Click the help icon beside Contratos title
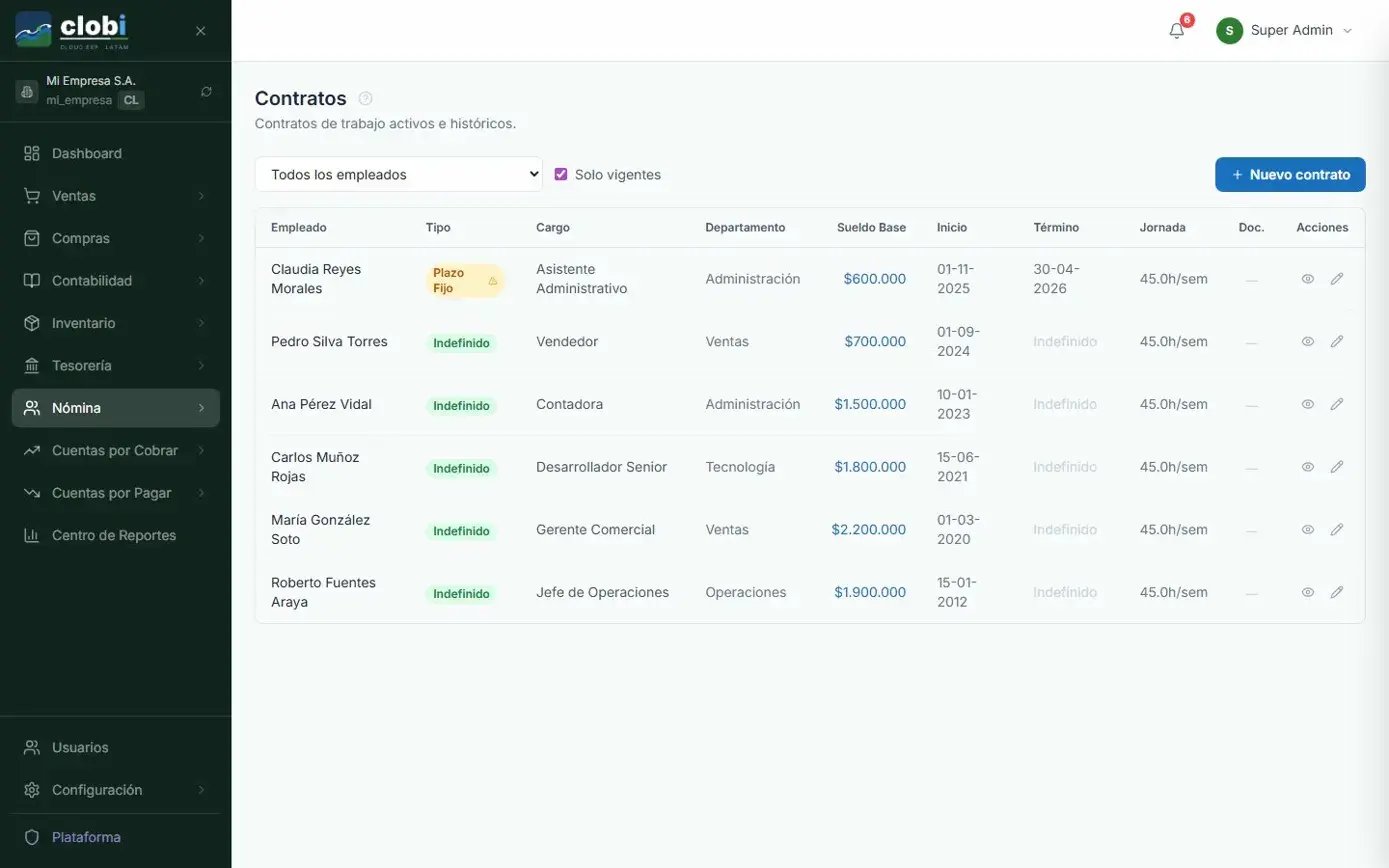Screen dimensions: 1389x868 click(365, 98)
